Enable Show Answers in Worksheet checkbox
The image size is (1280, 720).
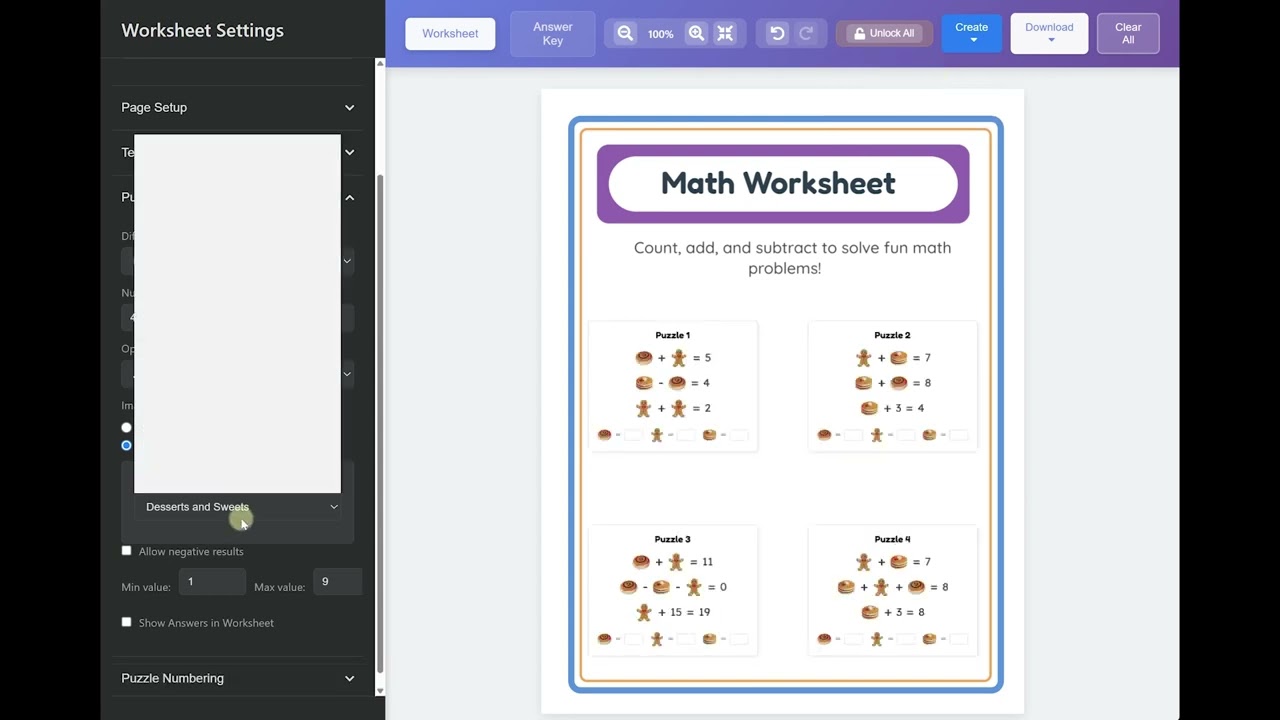126,622
